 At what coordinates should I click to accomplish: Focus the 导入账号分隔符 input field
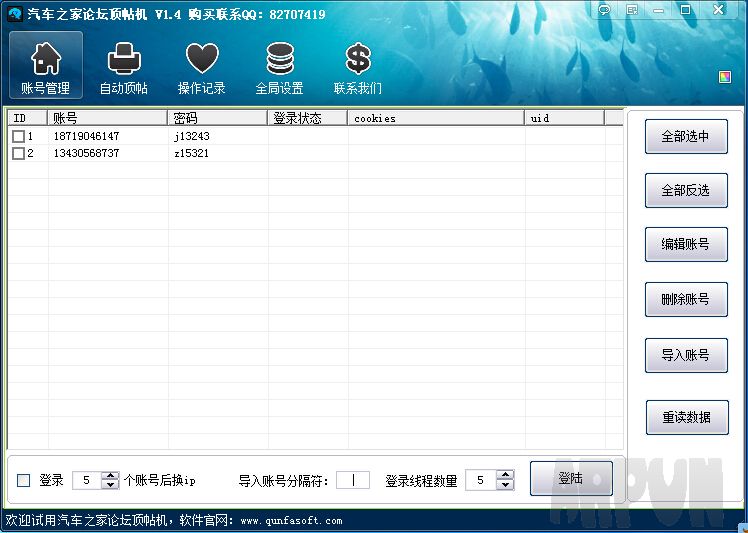pyautogui.click(x=353, y=481)
